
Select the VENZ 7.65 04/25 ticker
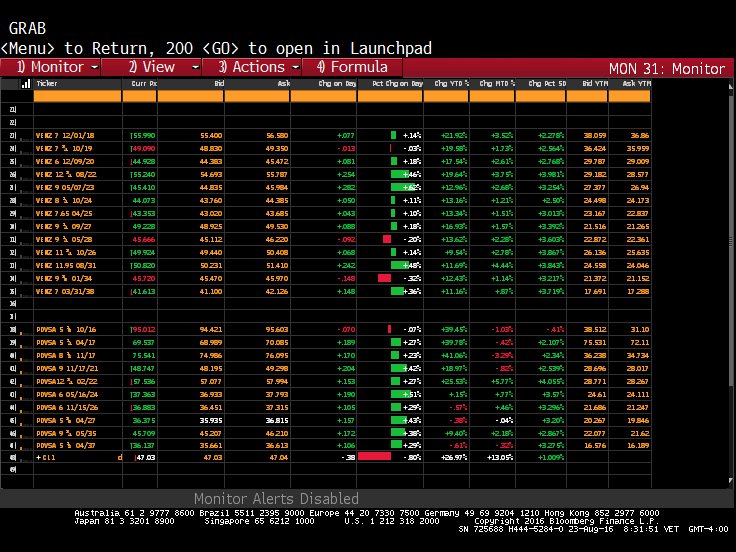(x=64, y=214)
